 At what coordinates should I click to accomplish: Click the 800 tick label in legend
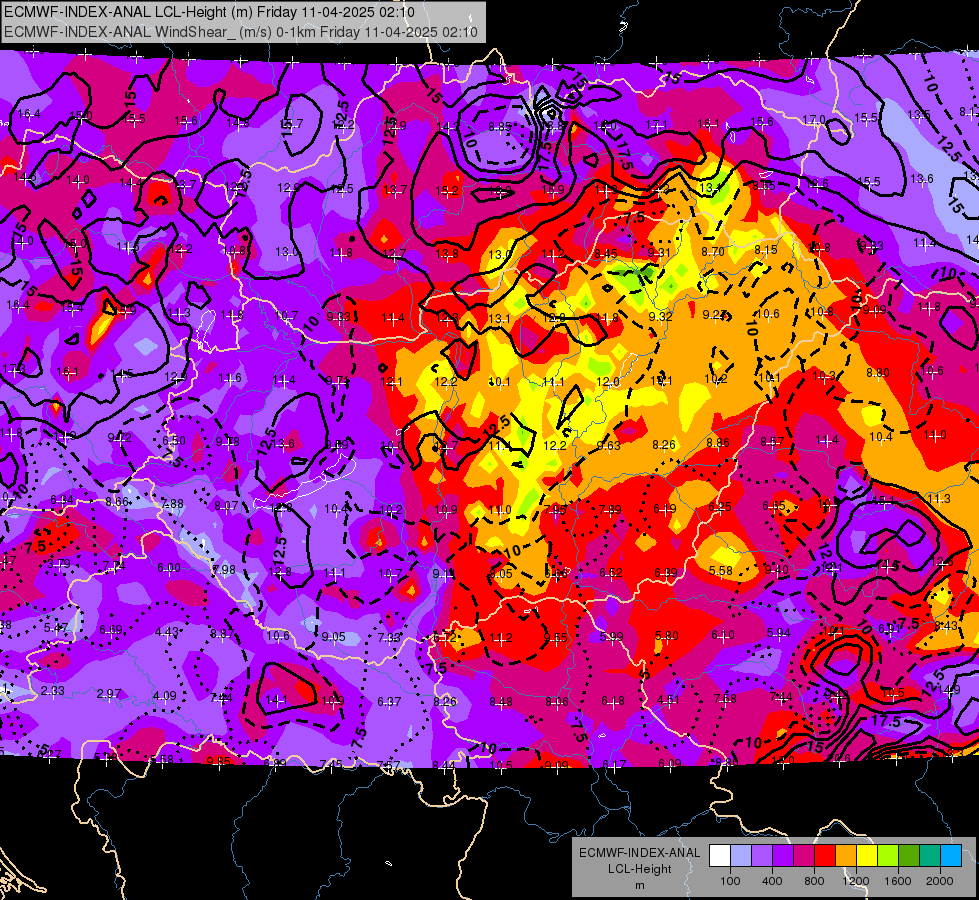(x=814, y=881)
